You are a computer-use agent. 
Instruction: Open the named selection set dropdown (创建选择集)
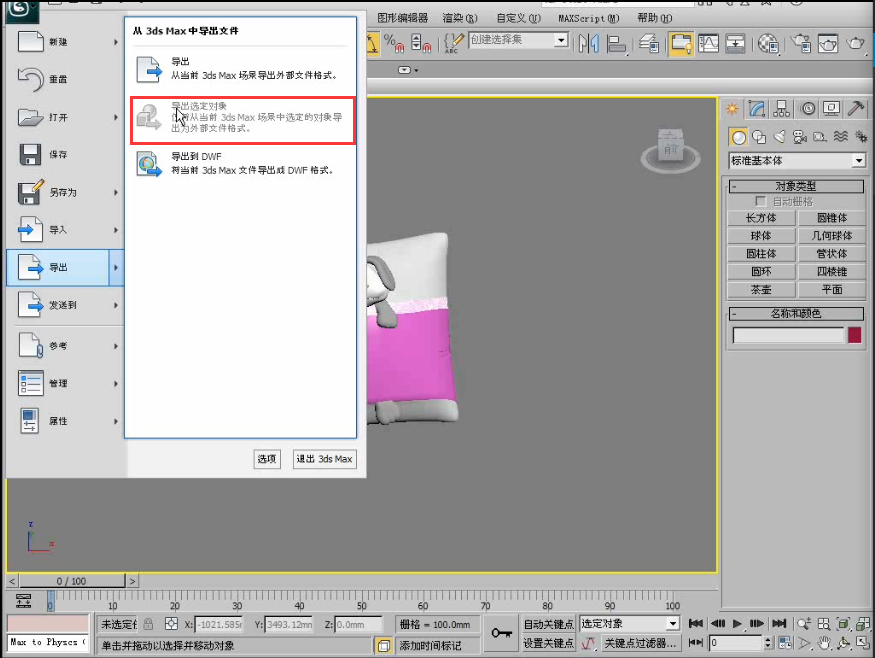[x=561, y=40]
